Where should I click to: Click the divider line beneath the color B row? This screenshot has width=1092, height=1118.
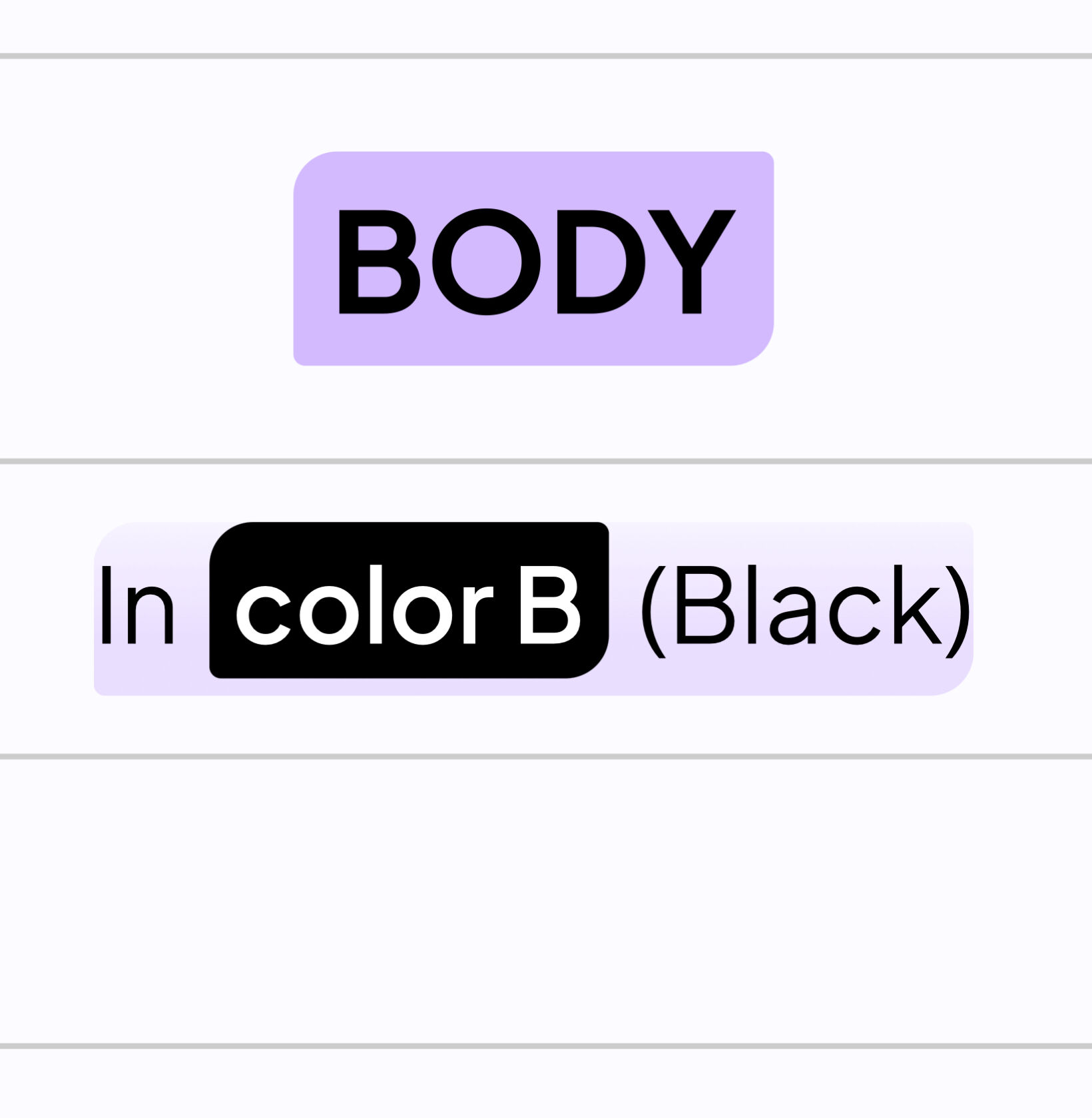tap(546, 756)
